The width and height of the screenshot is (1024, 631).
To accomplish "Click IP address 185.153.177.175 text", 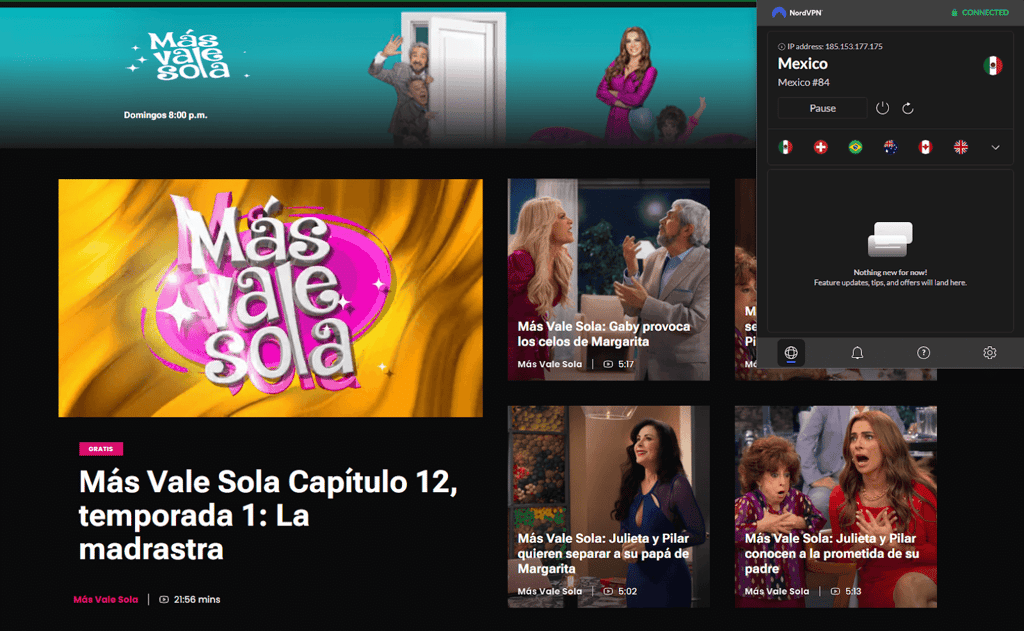I will (x=835, y=46).
